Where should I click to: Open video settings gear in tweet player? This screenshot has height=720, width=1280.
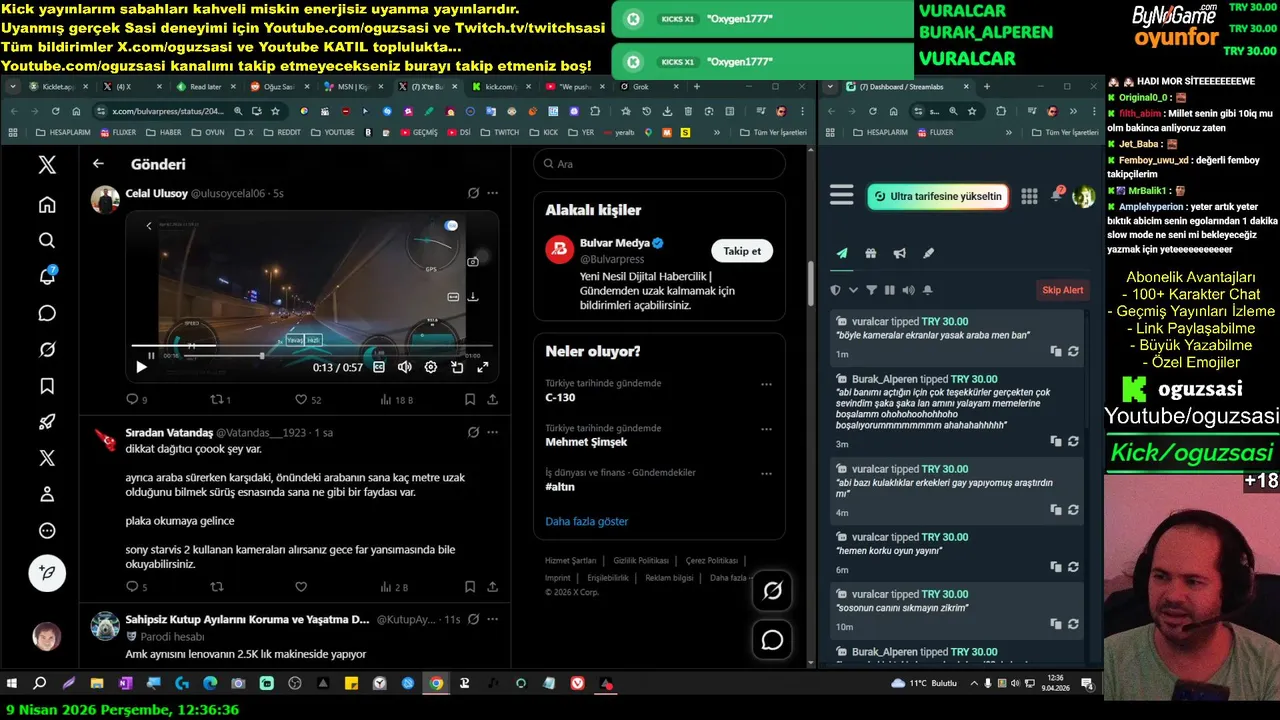(431, 367)
